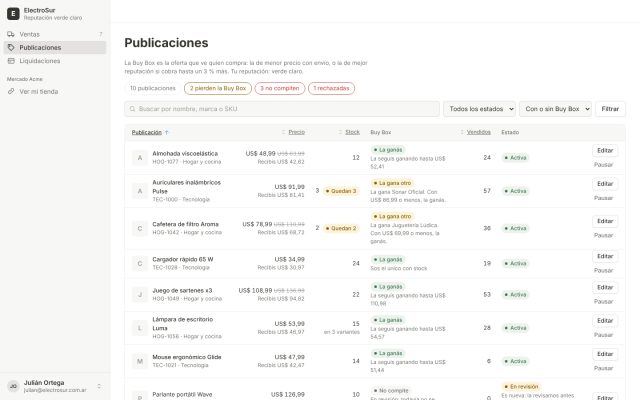Filter by 1 rechazadas chip

coord(331,88)
